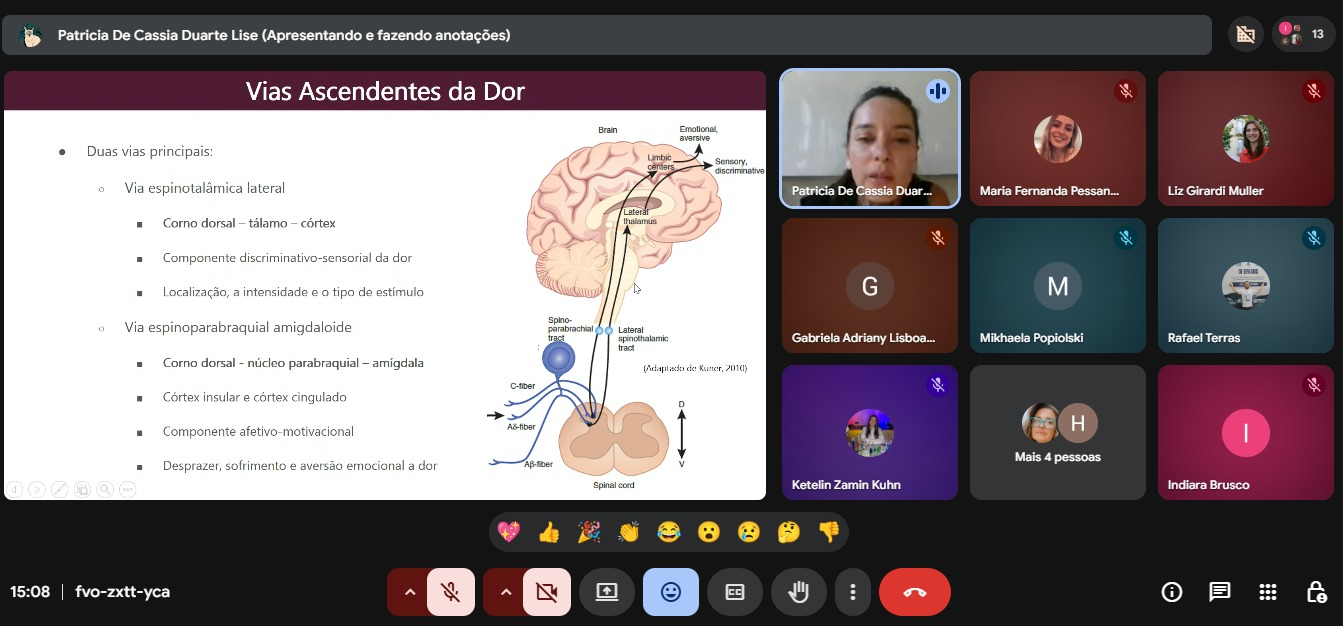
Task: Open the slide's three-dot options menu
Action: [x=127, y=489]
